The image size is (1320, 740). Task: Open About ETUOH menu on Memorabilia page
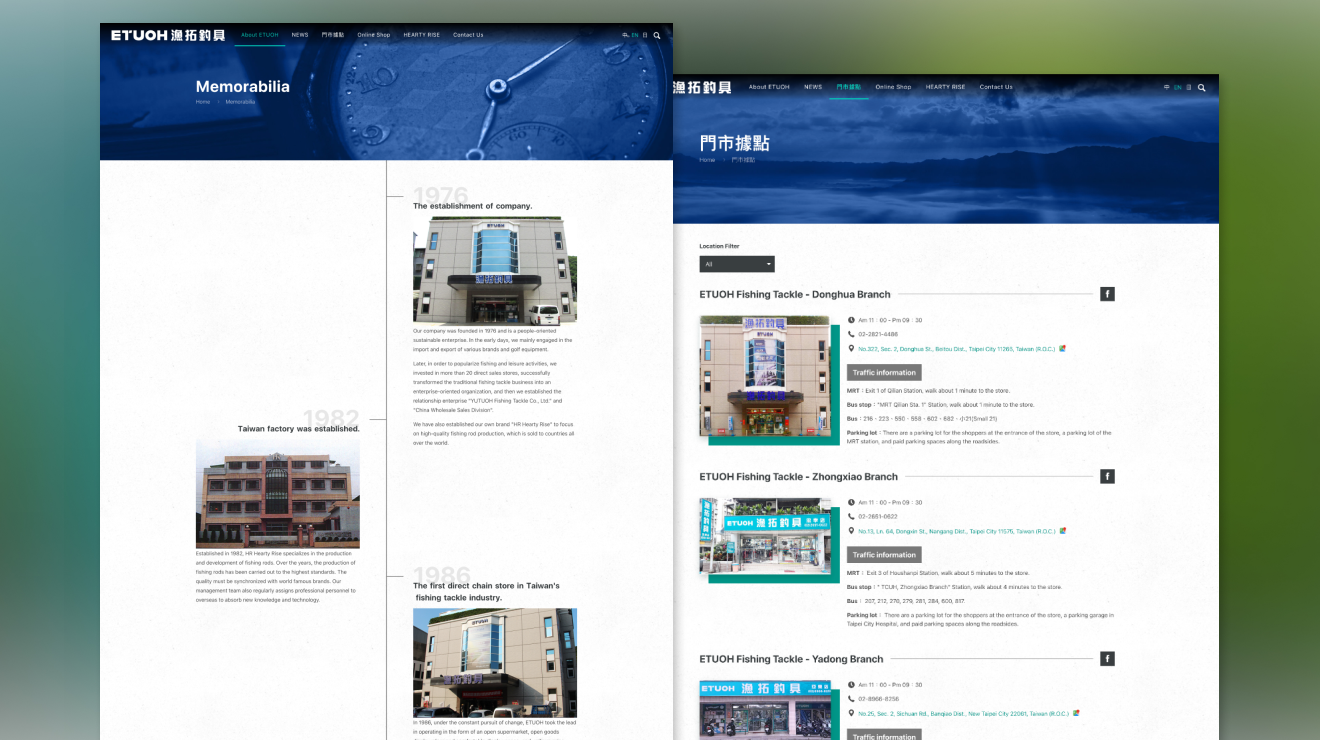(x=260, y=35)
